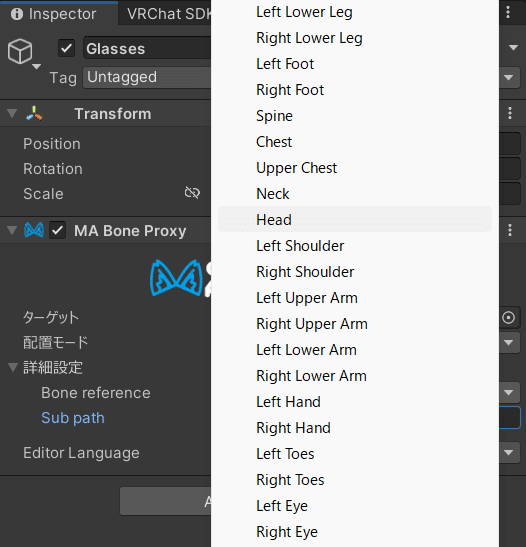Viewport: 526px width, 547px height.
Task: Choose Right Lower Leg bone
Action: coord(355,38)
